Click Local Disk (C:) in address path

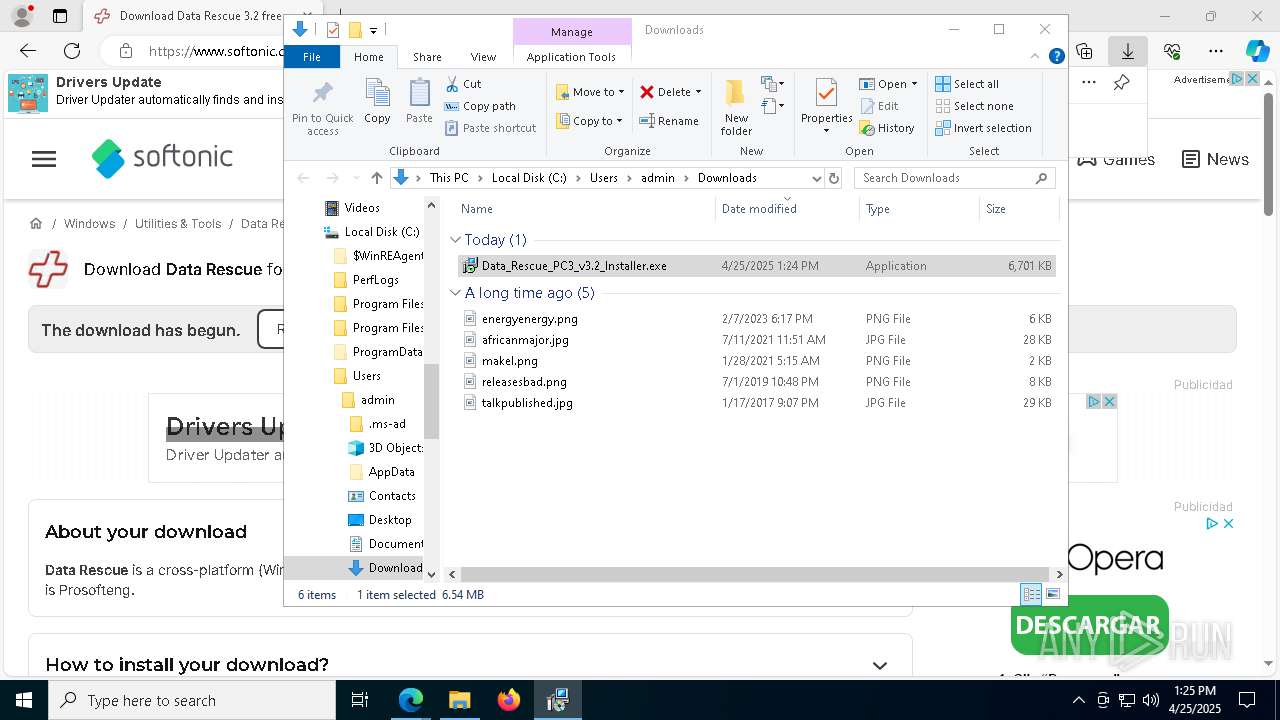(x=529, y=178)
